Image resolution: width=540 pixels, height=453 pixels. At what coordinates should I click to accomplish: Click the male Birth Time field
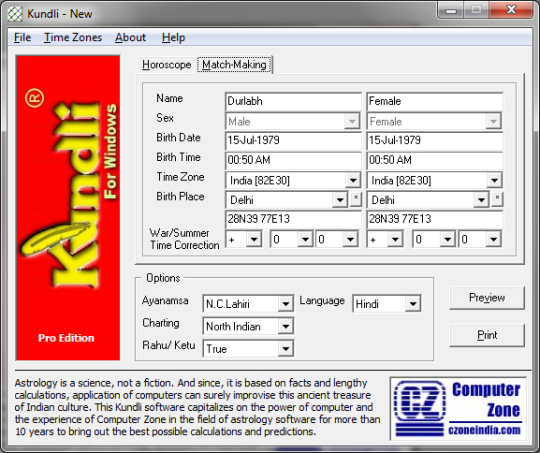(x=293, y=160)
